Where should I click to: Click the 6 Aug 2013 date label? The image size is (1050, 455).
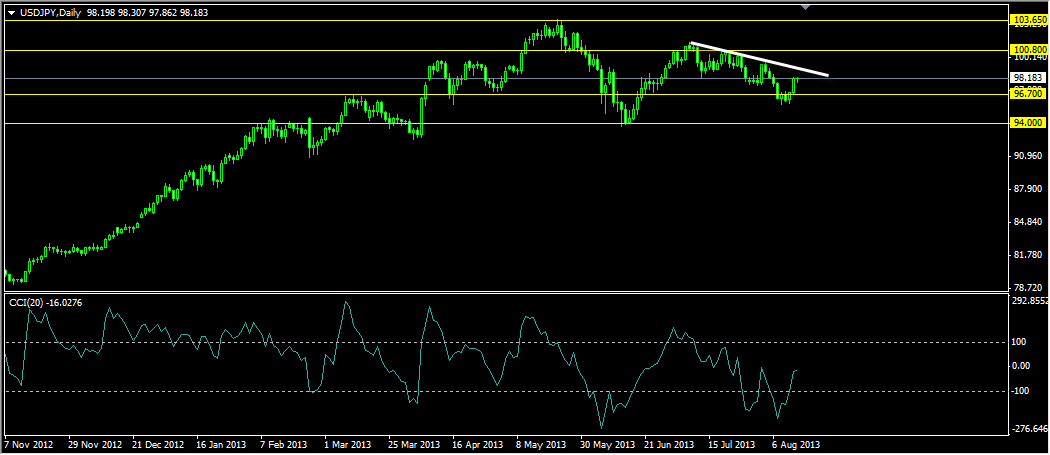click(x=796, y=445)
